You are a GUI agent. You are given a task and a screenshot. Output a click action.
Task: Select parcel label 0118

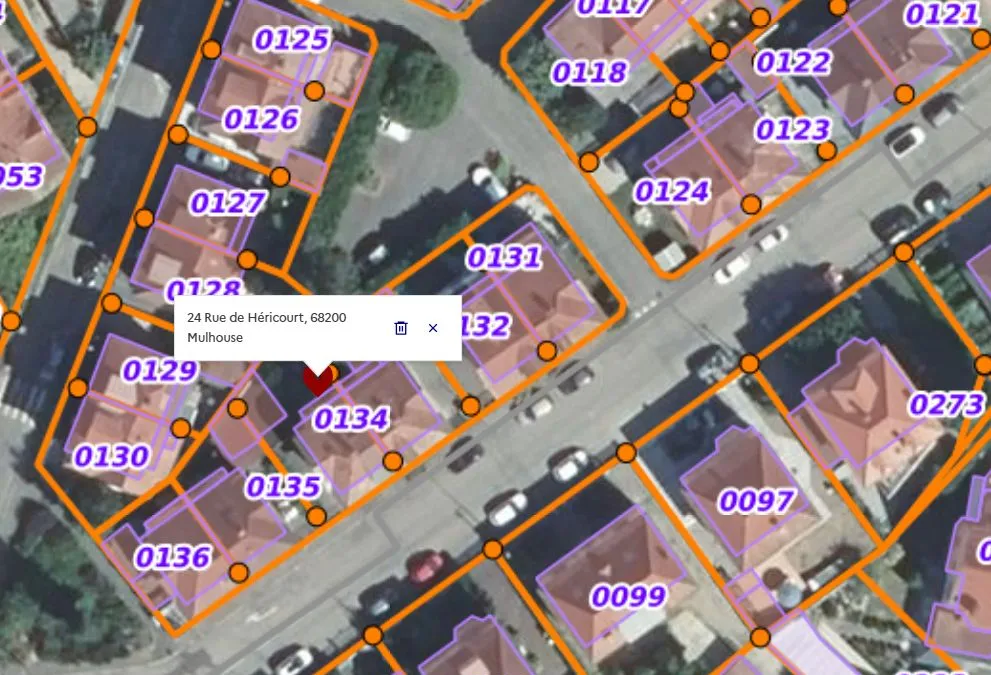590,72
